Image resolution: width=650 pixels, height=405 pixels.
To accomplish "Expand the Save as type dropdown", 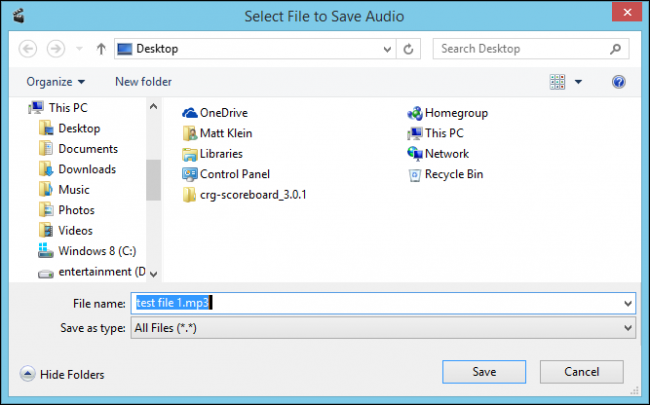I will coord(627,326).
